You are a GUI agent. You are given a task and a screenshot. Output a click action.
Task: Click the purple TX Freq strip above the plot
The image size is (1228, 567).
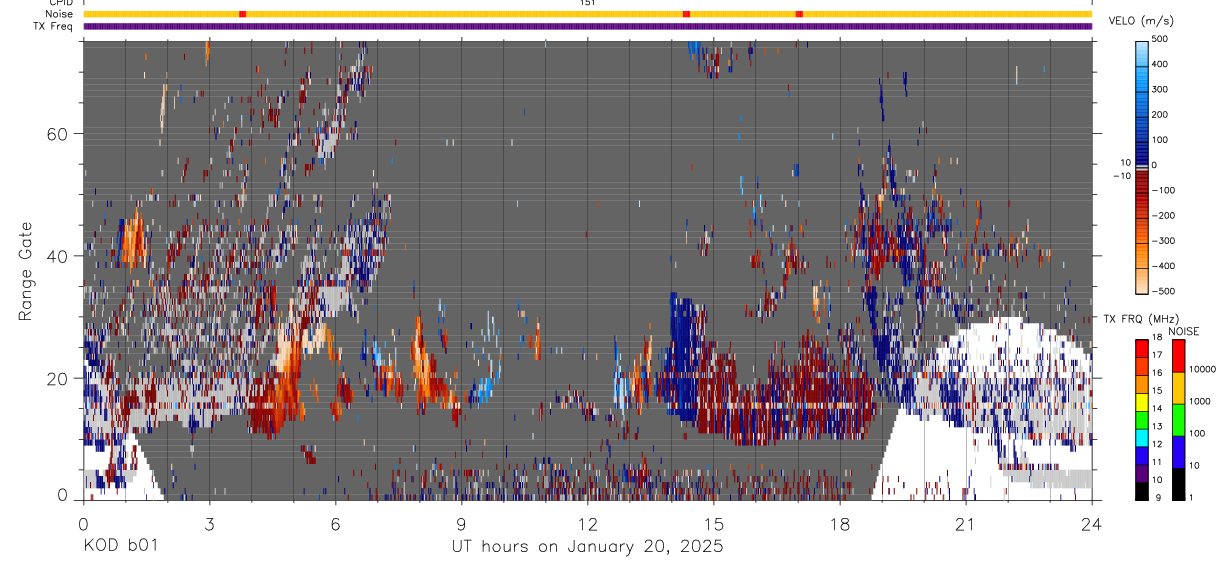click(588, 26)
